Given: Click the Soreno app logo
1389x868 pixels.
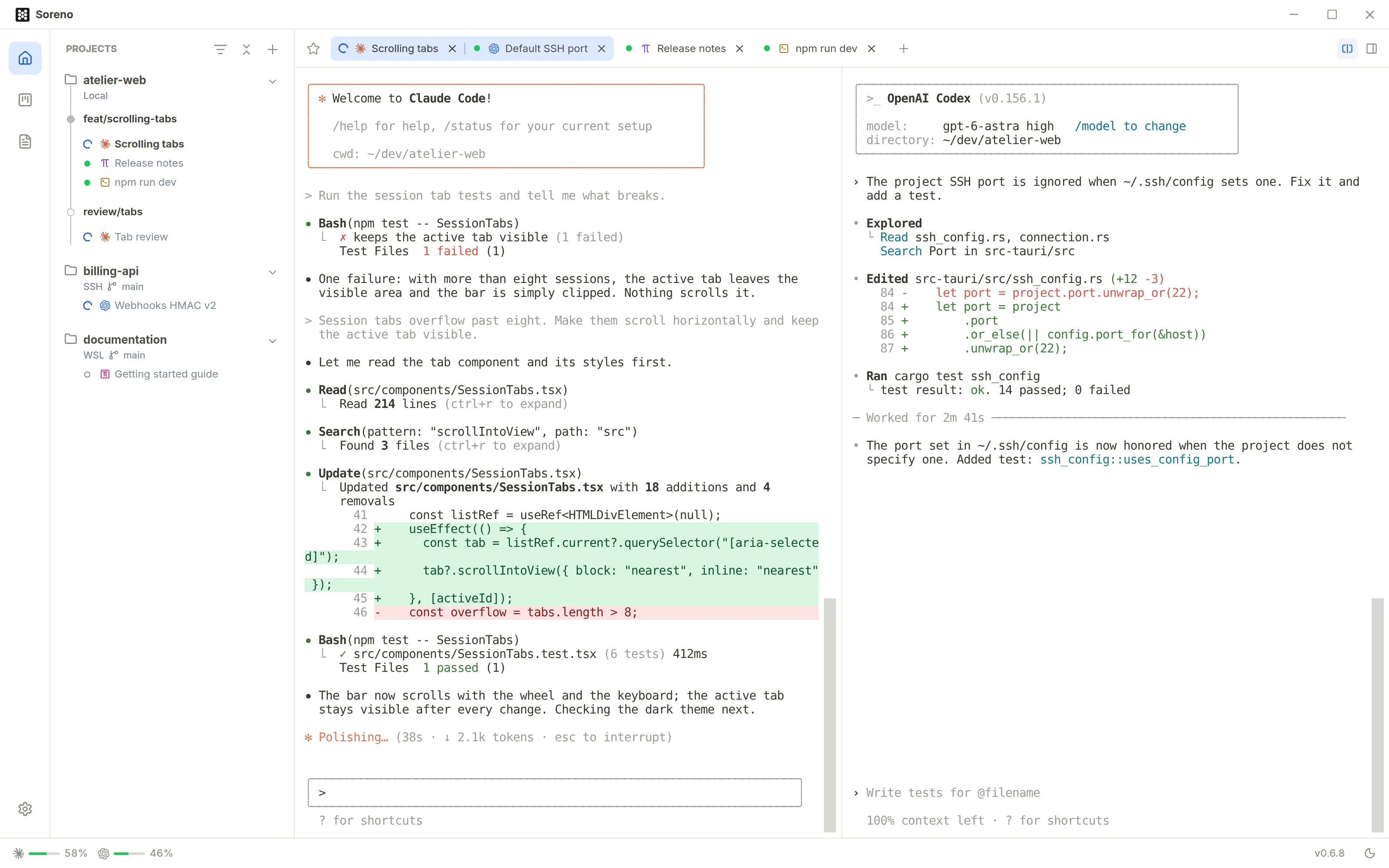Looking at the screenshot, I should click(23, 14).
